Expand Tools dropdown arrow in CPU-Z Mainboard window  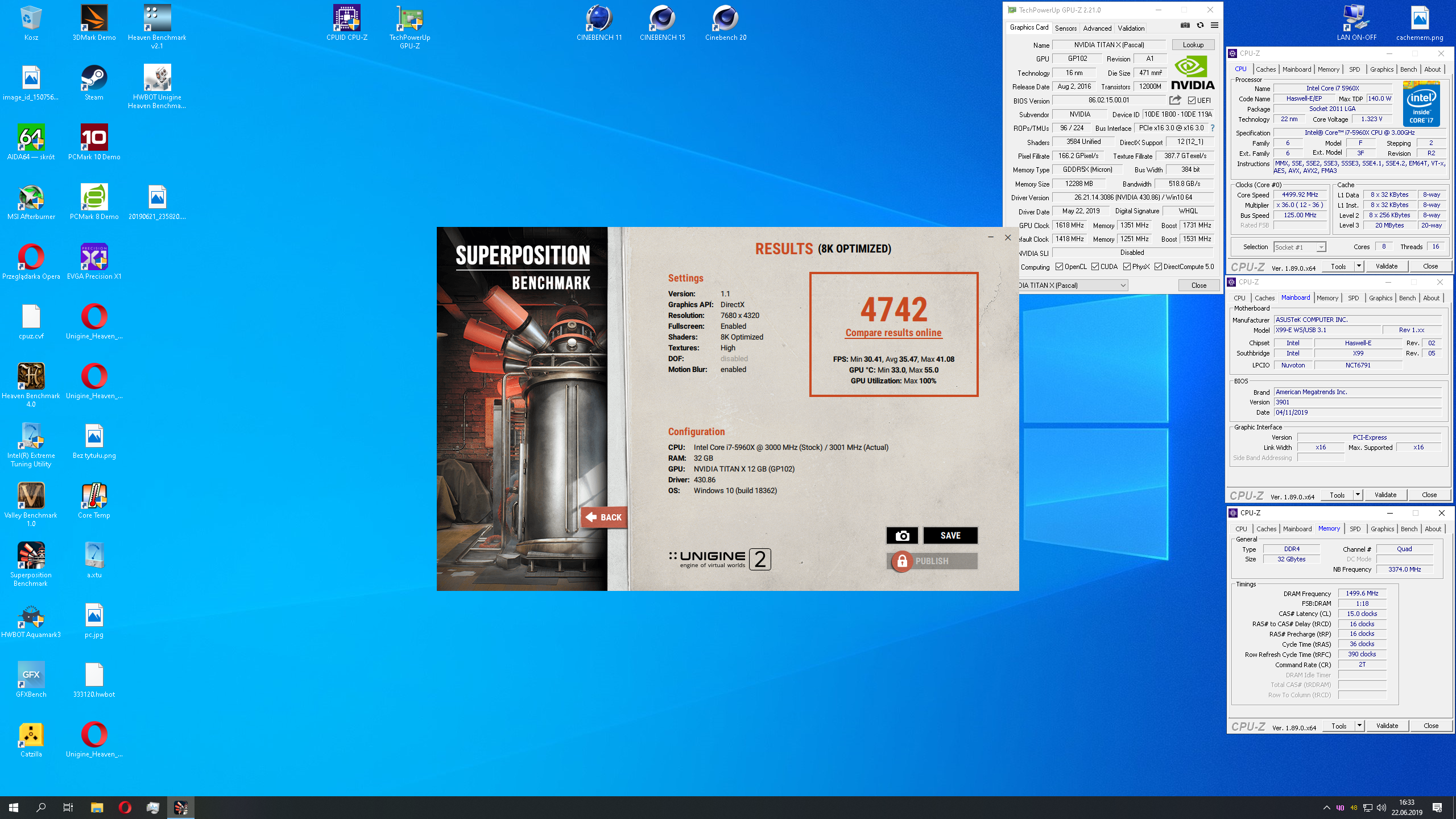pyautogui.click(x=1358, y=495)
